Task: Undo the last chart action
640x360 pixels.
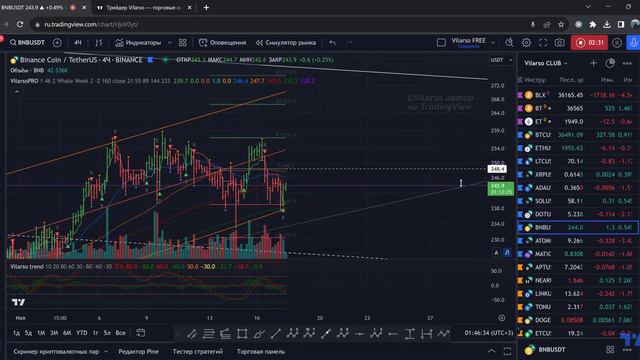Action: [x=333, y=42]
